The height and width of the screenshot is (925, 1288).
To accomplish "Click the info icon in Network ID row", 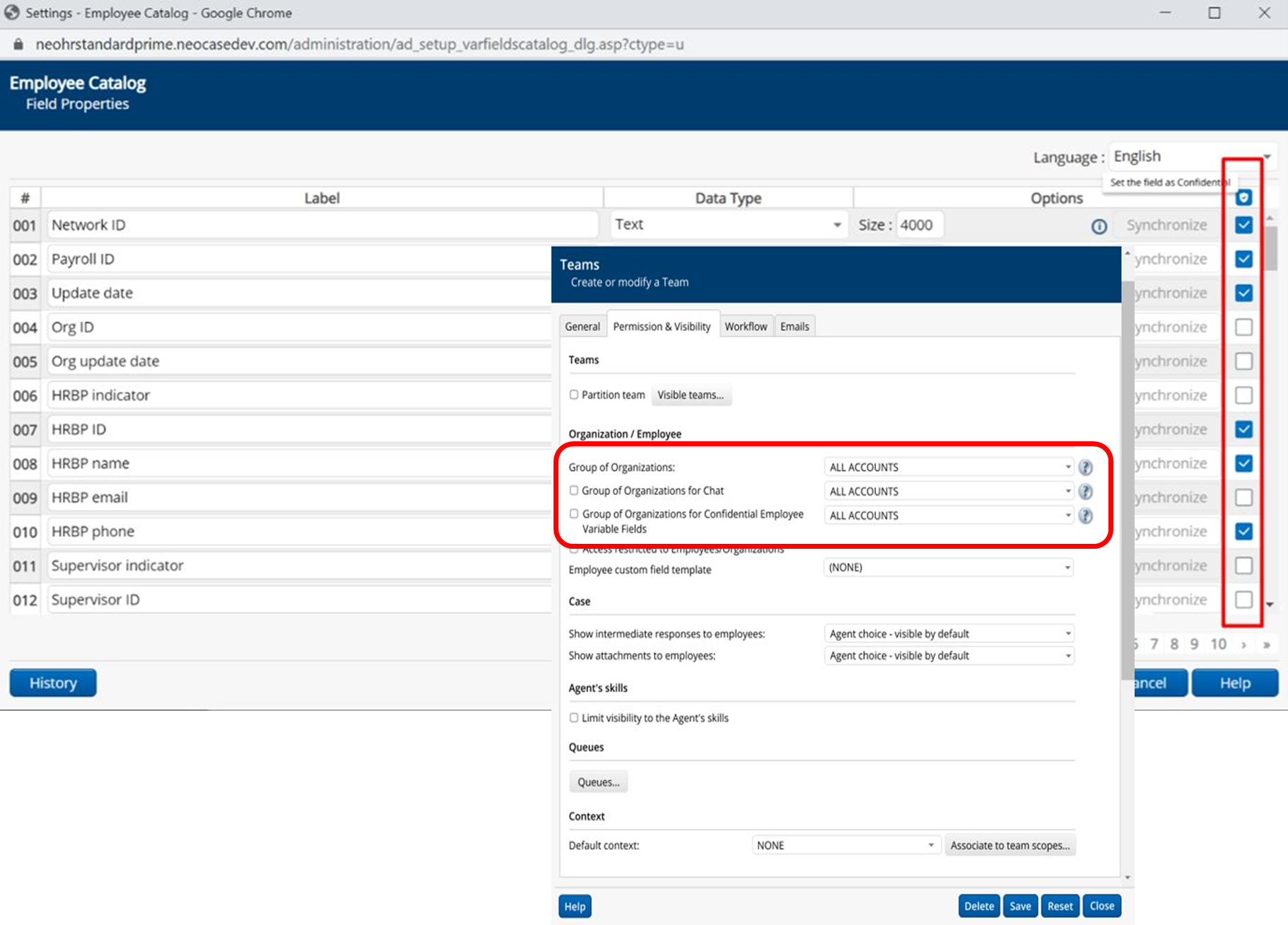I will pos(1099,226).
